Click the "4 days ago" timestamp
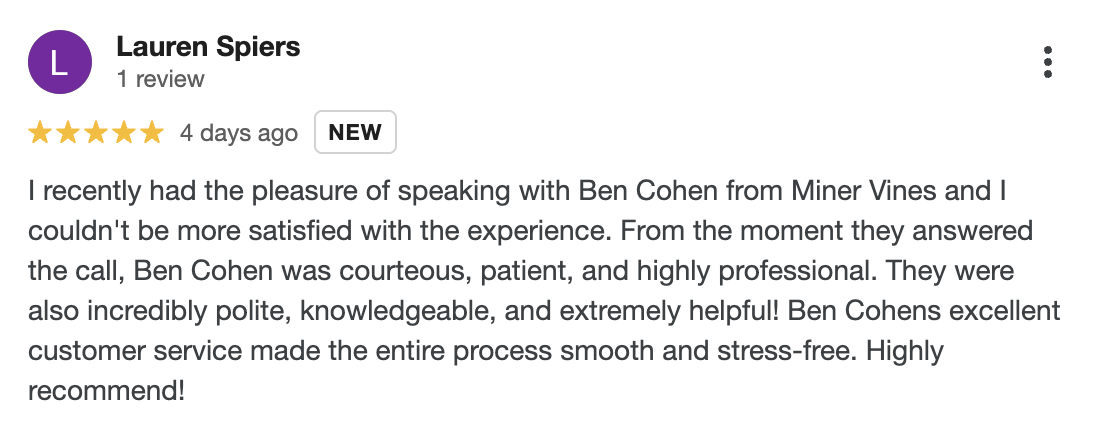 [x=238, y=133]
